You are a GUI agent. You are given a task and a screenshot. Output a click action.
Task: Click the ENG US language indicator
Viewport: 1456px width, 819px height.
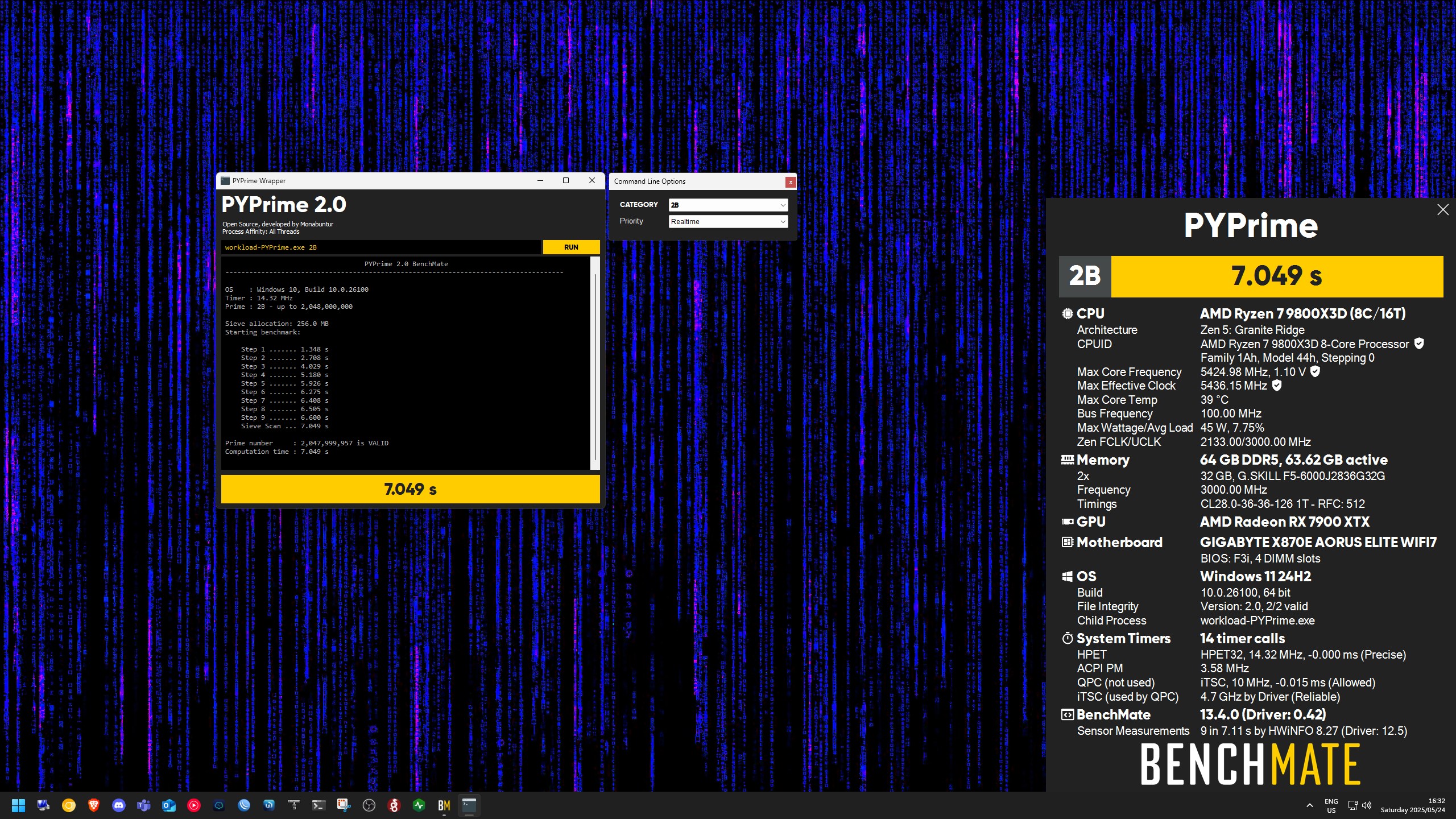click(x=1331, y=805)
